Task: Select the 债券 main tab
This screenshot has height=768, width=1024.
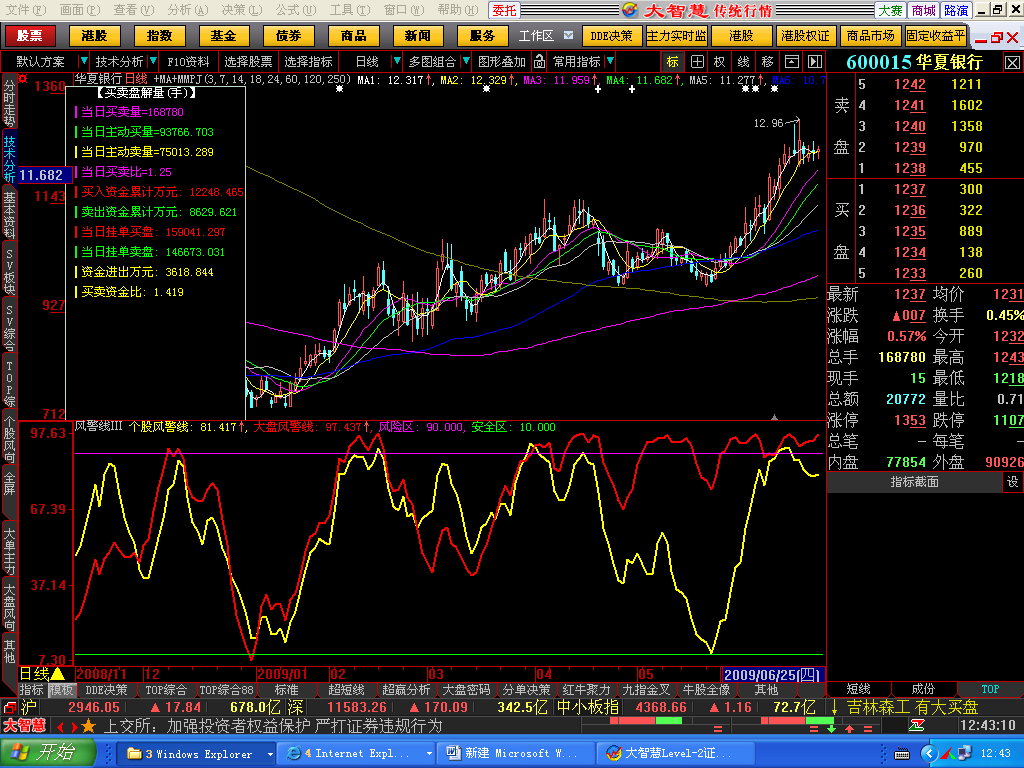Action: tap(288, 35)
